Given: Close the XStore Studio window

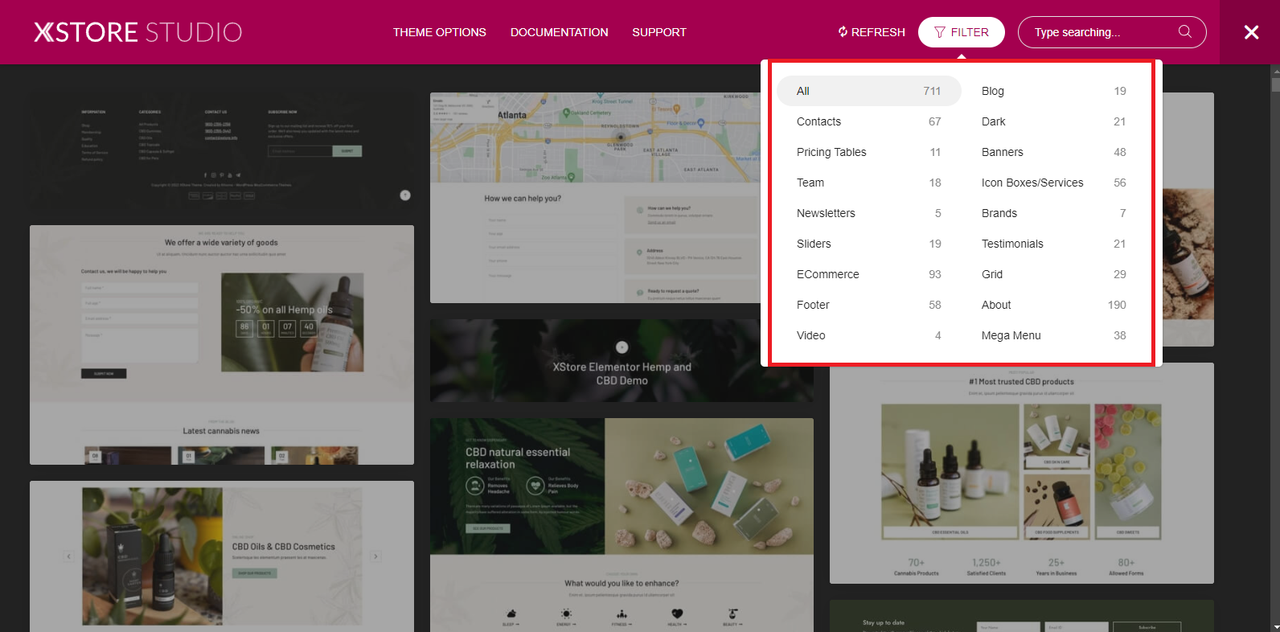Looking at the screenshot, I should [x=1251, y=32].
